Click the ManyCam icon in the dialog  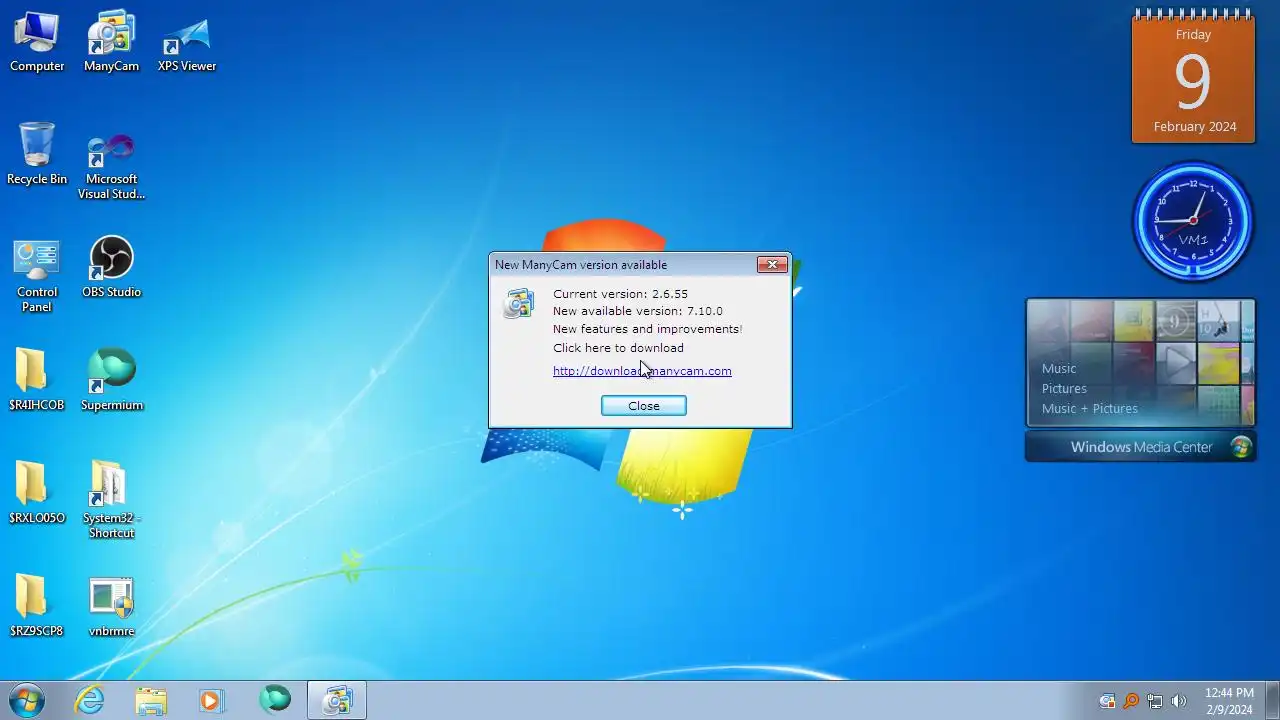point(519,303)
